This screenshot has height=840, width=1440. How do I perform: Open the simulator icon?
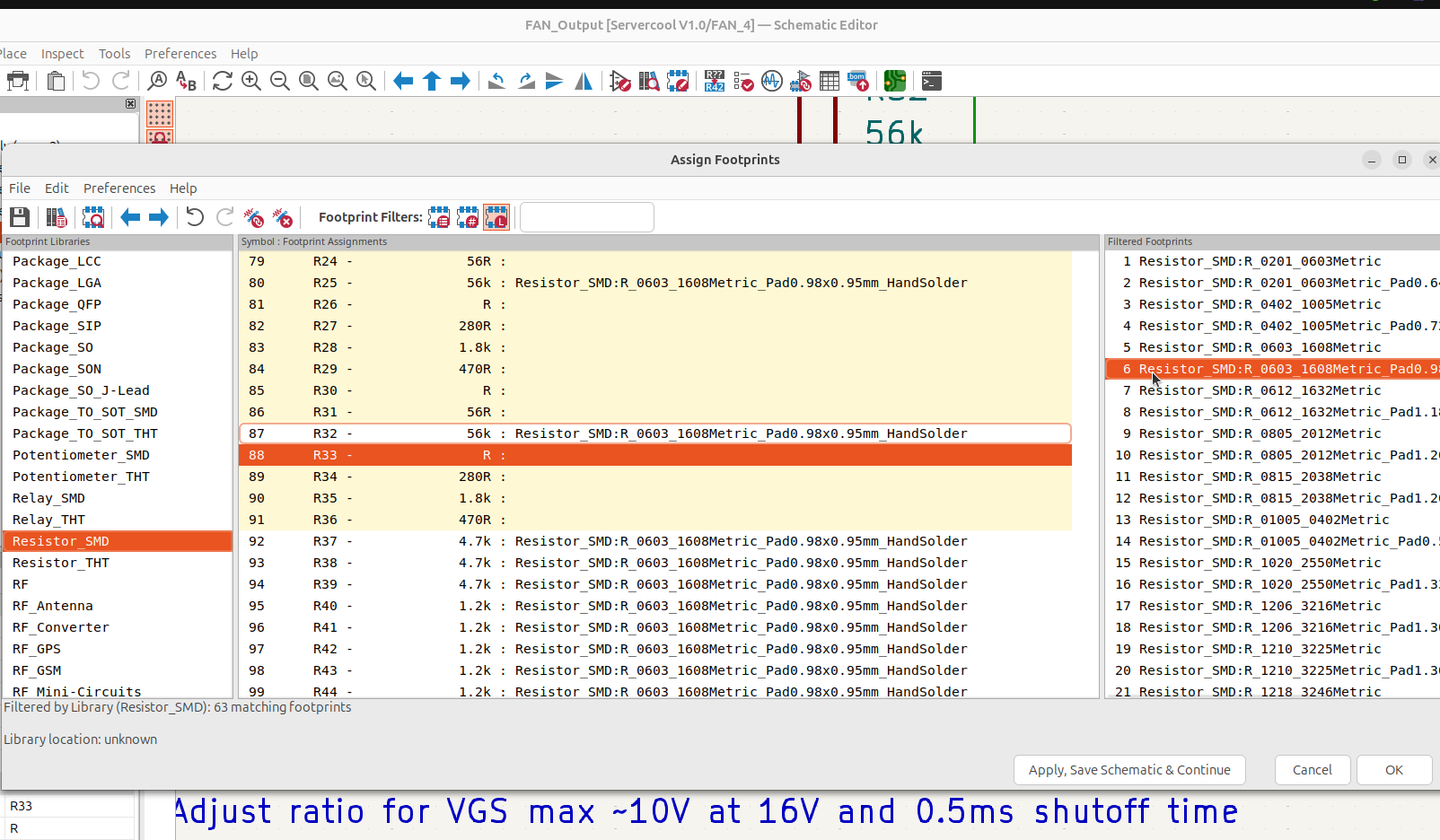pyautogui.click(x=772, y=82)
